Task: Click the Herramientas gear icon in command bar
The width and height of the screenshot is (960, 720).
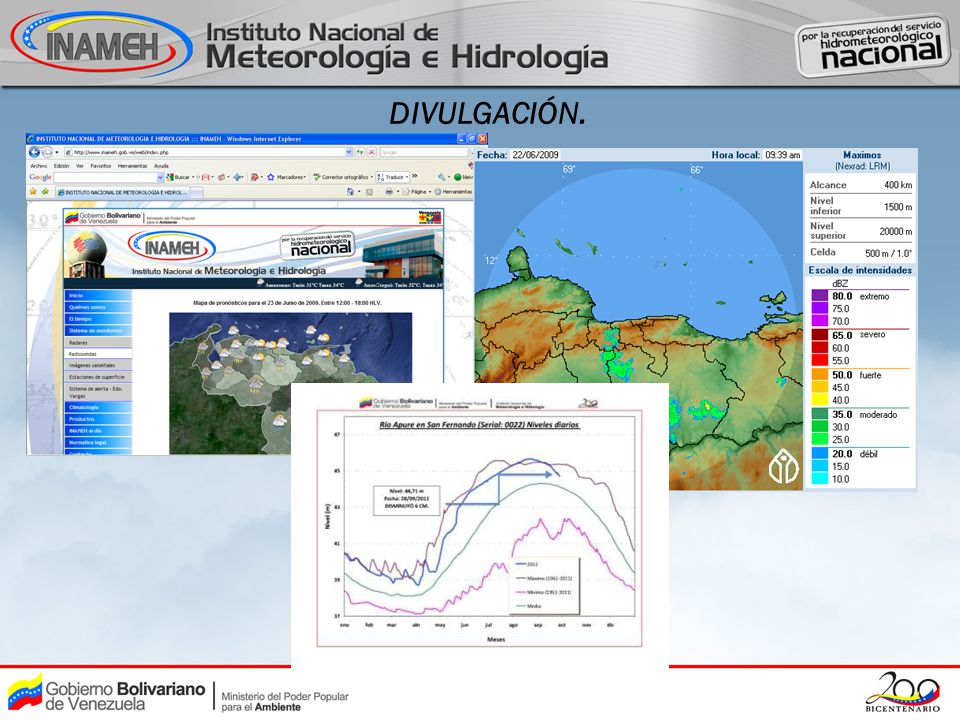Action: click(438, 192)
